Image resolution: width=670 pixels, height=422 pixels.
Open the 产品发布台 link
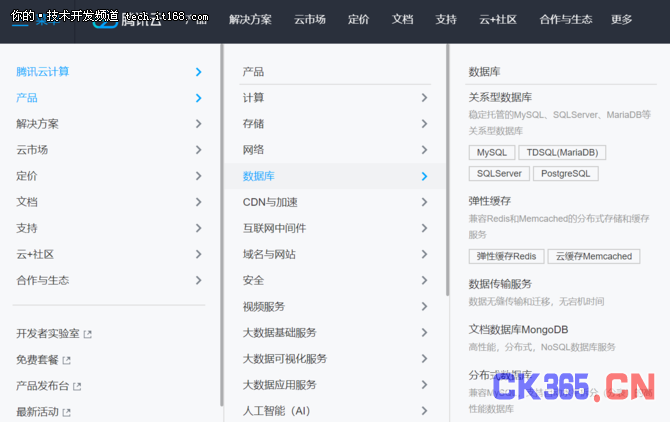click(x=42, y=386)
